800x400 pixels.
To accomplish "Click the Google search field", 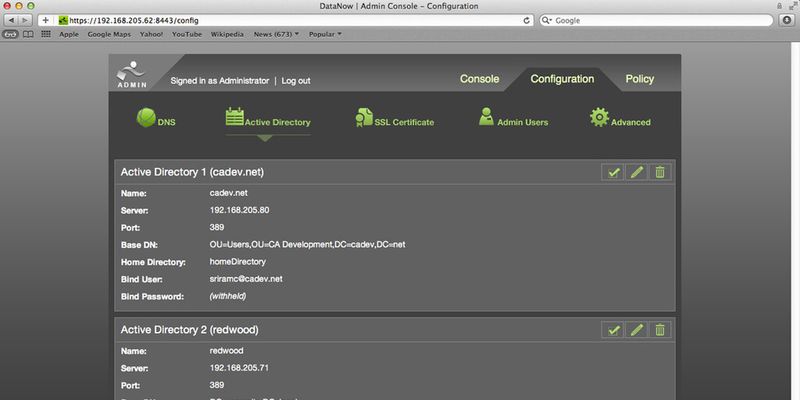I will (656, 20).
